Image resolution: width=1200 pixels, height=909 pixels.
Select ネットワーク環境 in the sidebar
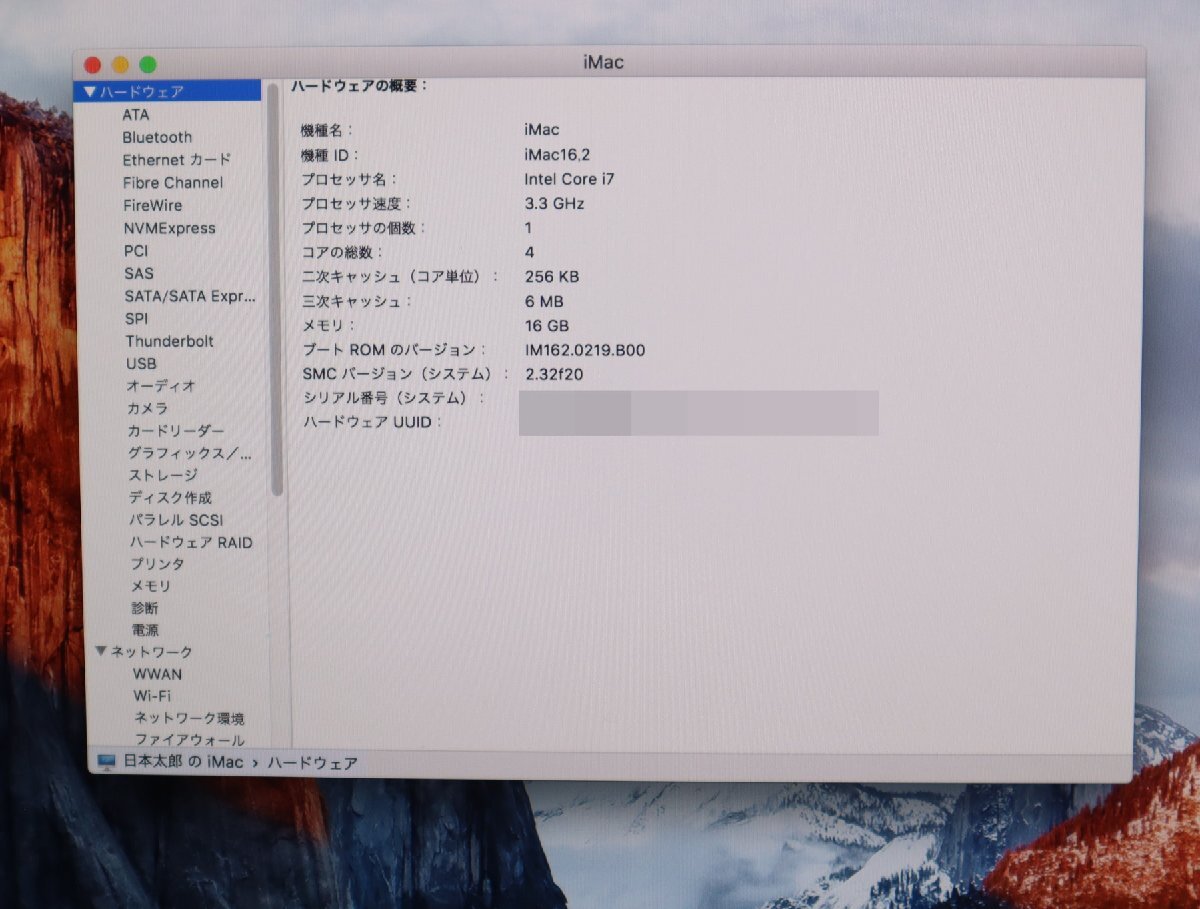(190, 718)
